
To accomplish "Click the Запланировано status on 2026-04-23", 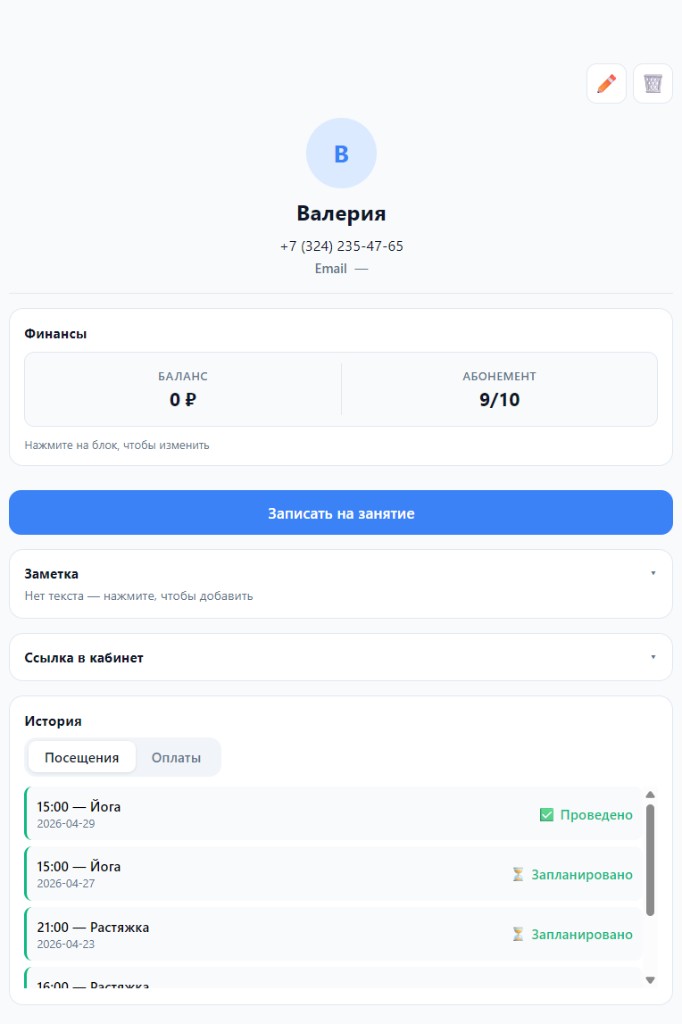I will tap(581, 935).
